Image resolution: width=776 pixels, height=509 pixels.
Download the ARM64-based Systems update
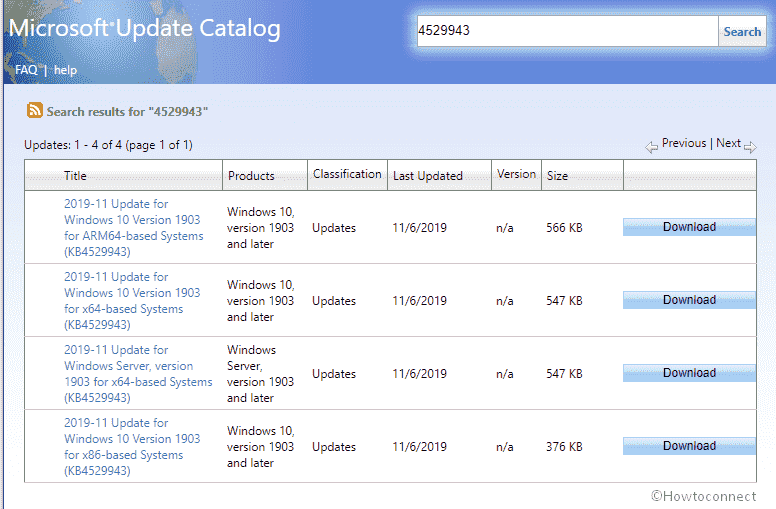[x=689, y=227]
